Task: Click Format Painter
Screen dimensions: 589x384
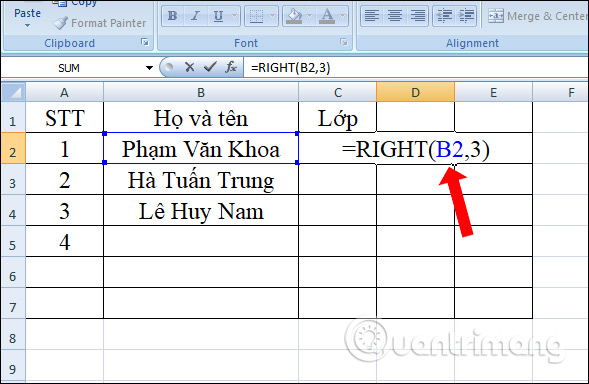Action: pos(100,23)
